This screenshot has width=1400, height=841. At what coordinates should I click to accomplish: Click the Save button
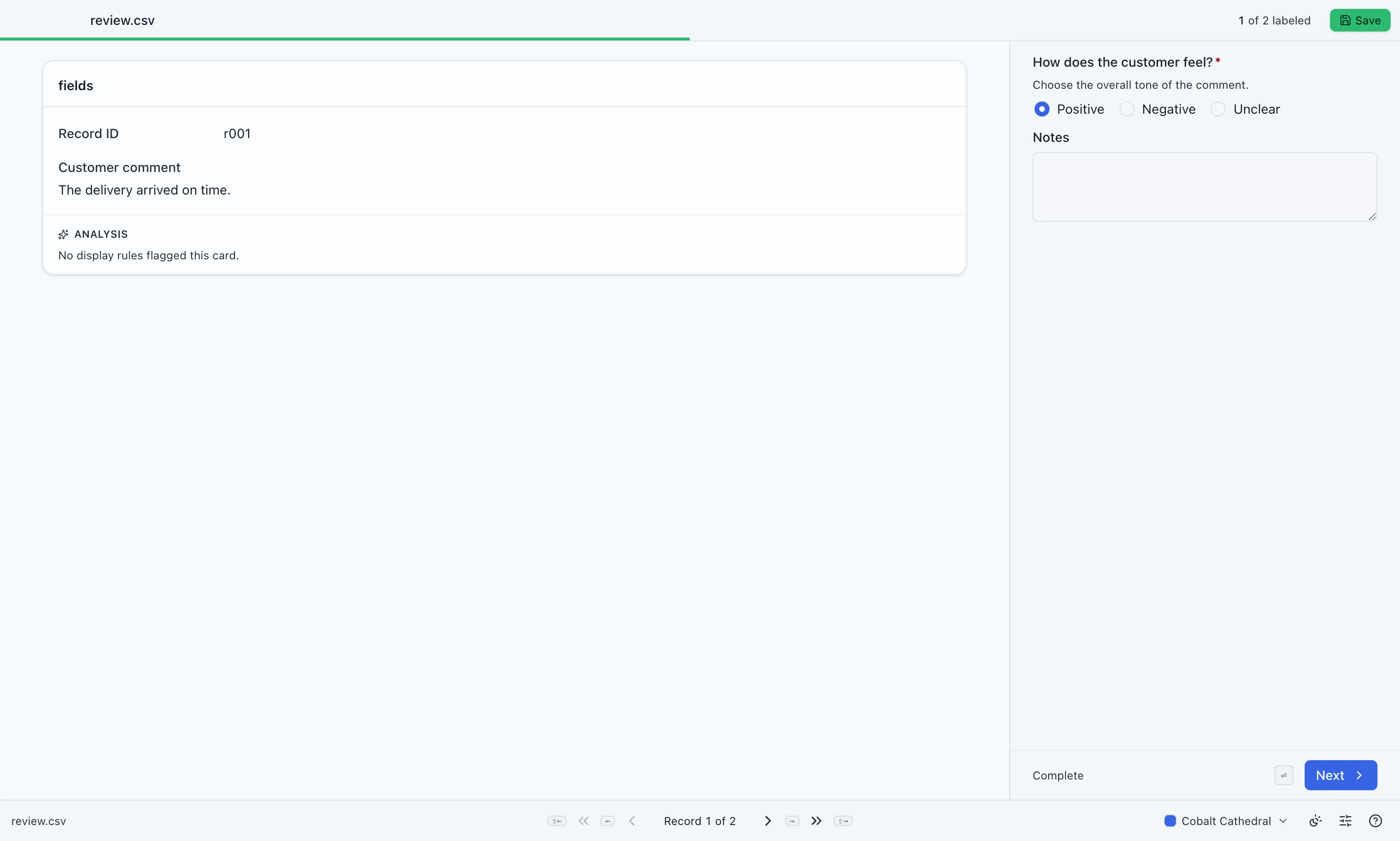(x=1360, y=20)
